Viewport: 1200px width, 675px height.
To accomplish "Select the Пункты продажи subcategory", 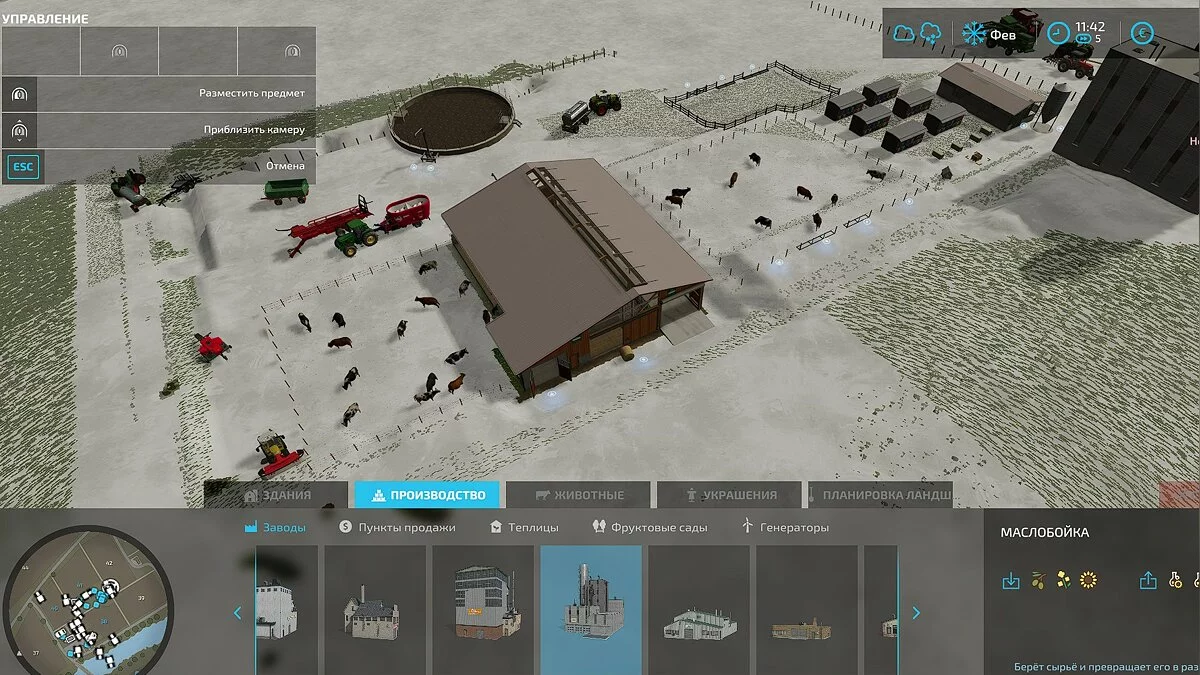I will 397,527.
